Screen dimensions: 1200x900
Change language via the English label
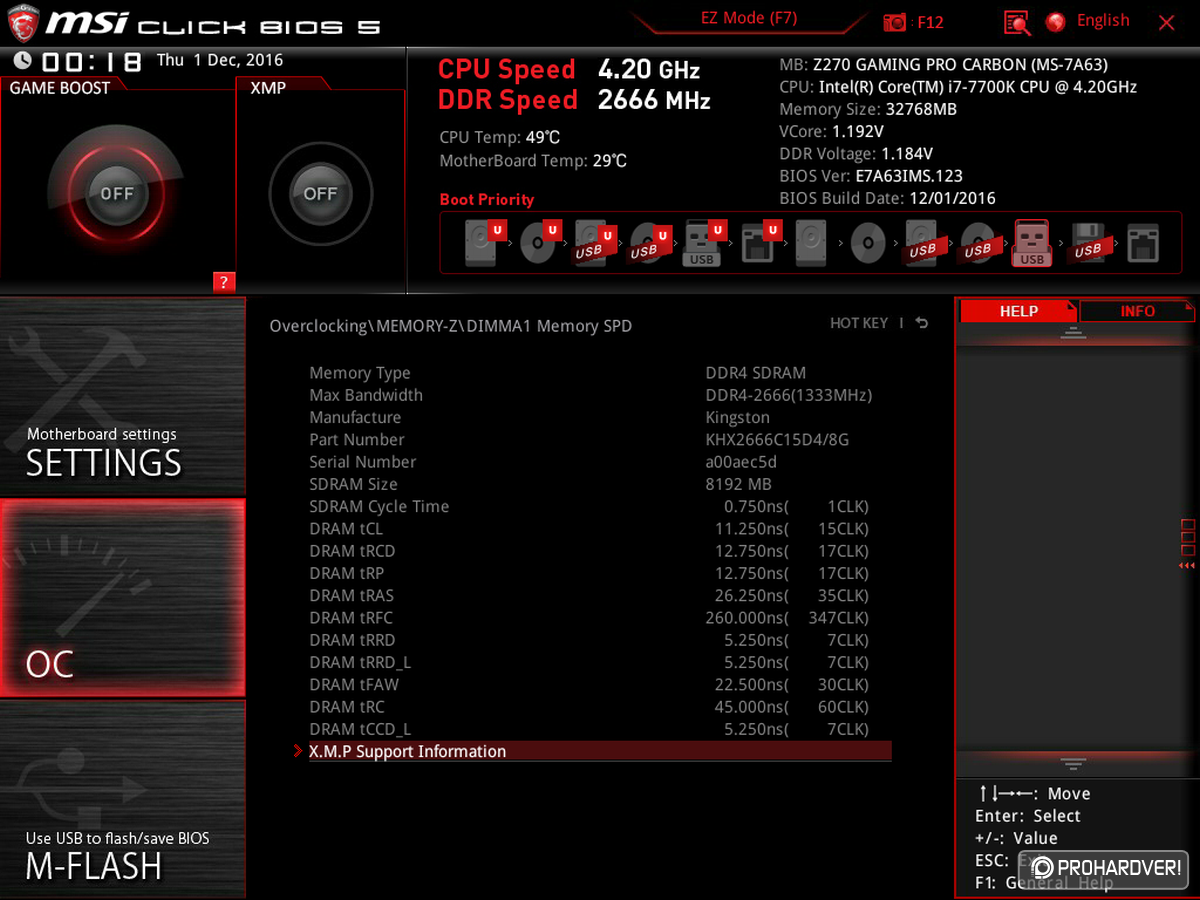click(x=1103, y=21)
